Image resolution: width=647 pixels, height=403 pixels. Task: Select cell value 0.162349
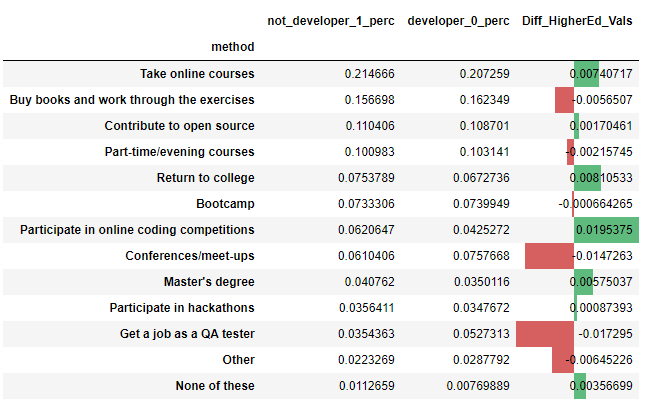(485, 99)
